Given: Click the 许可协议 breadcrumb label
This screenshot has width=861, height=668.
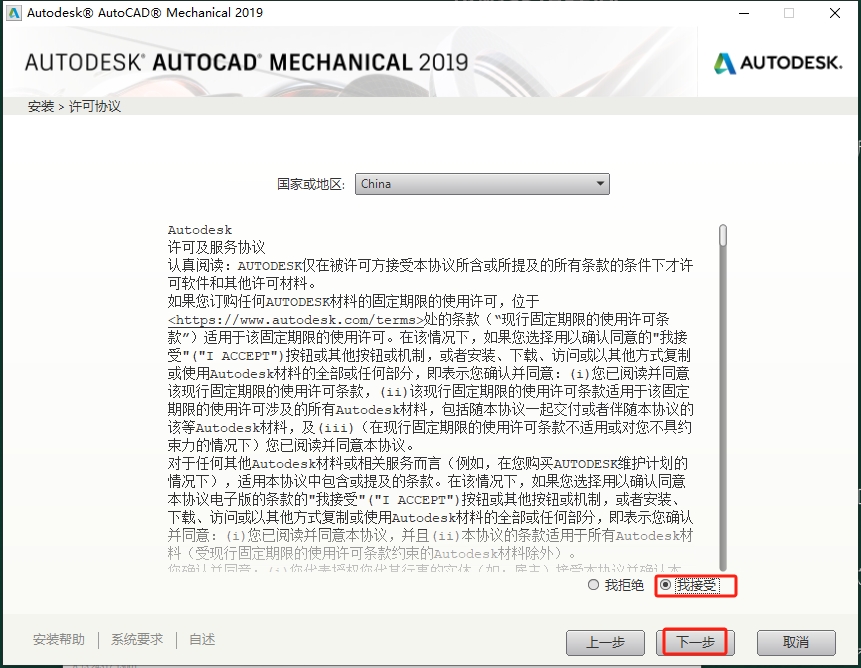Looking at the screenshot, I should pos(95,106).
